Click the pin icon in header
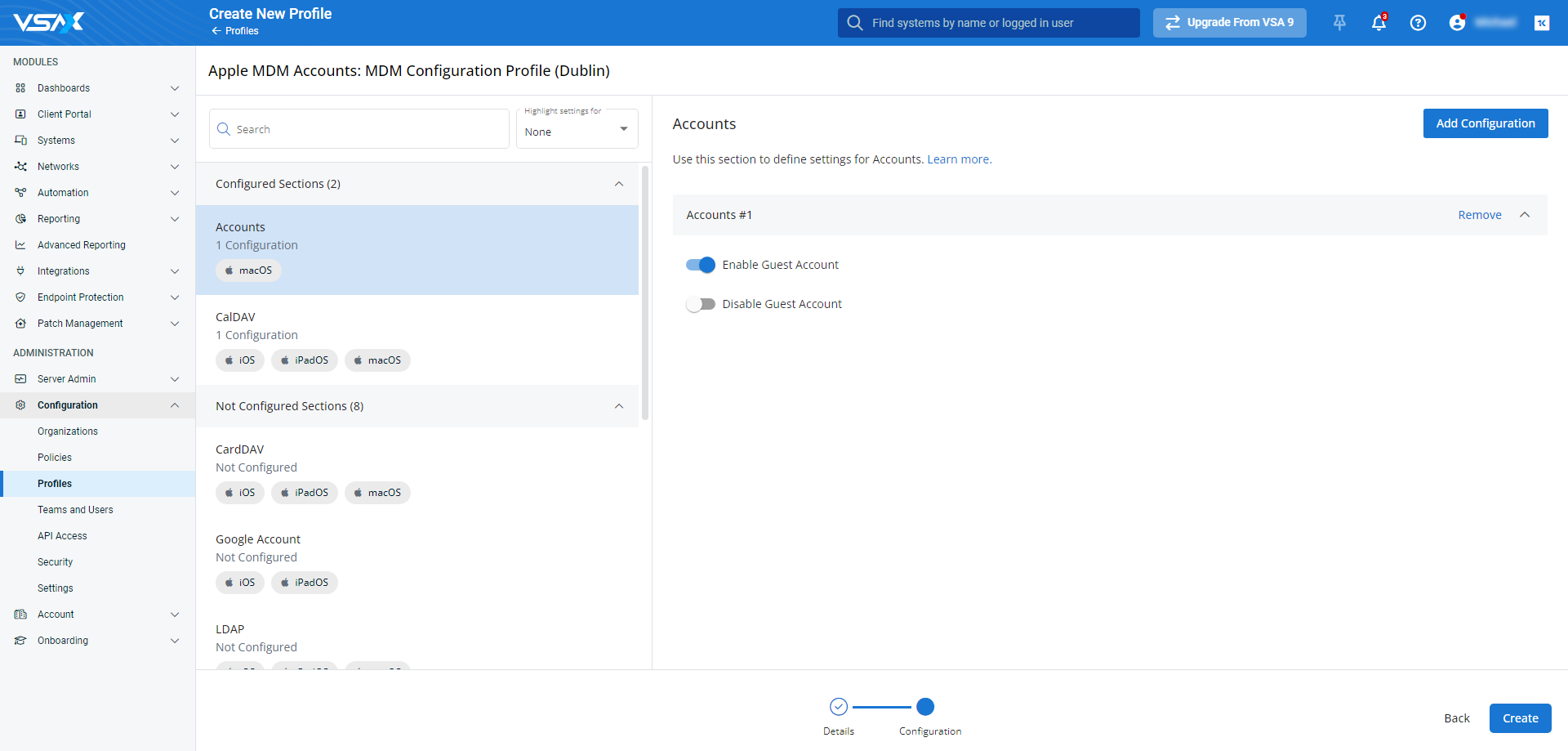This screenshot has height=751, width=1568. click(x=1339, y=23)
